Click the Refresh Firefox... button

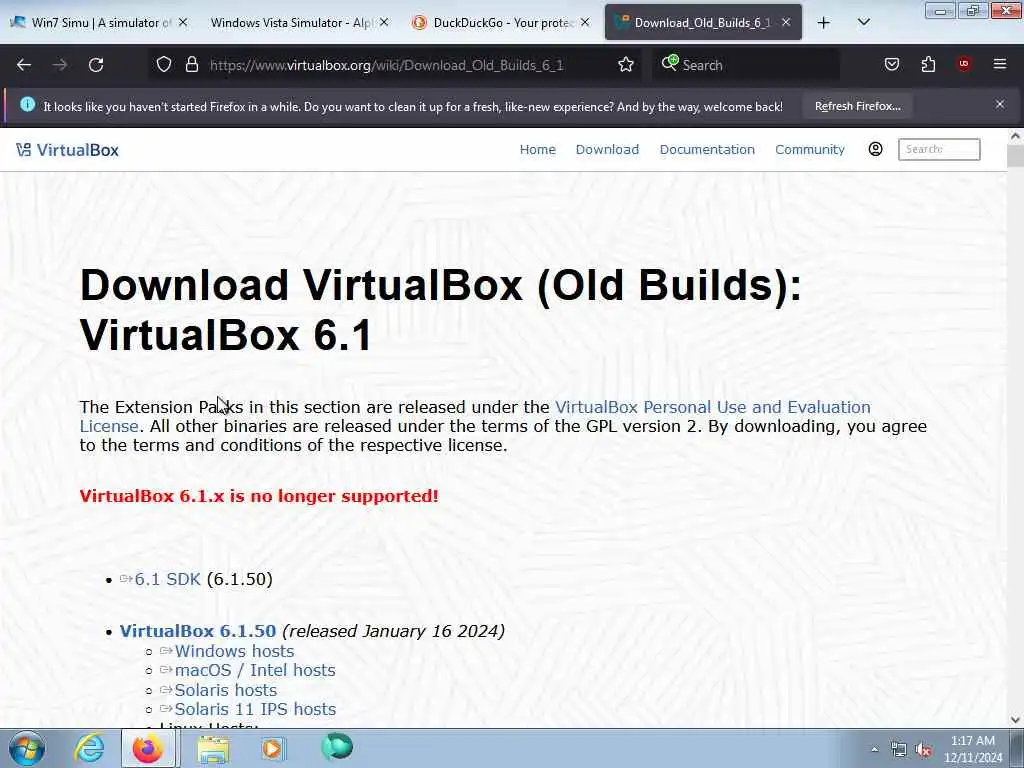click(857, 106)
